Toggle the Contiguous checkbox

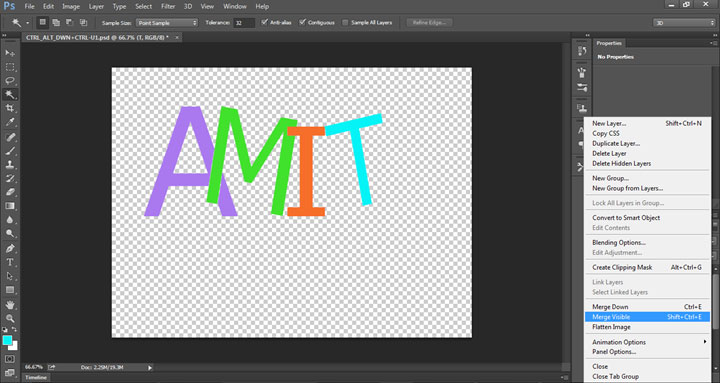tap(303, 22)
